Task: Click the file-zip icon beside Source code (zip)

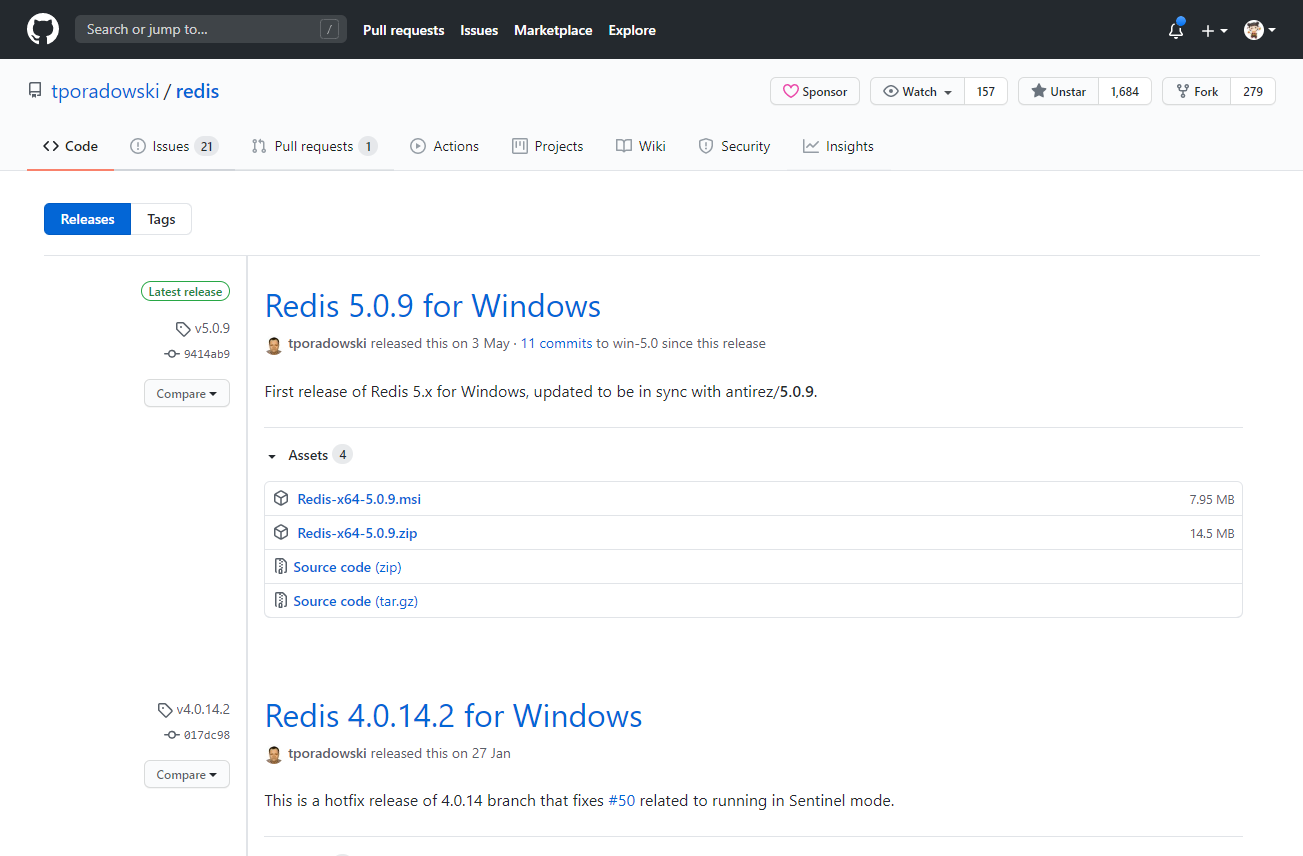Action: click(x=281, y=567)
